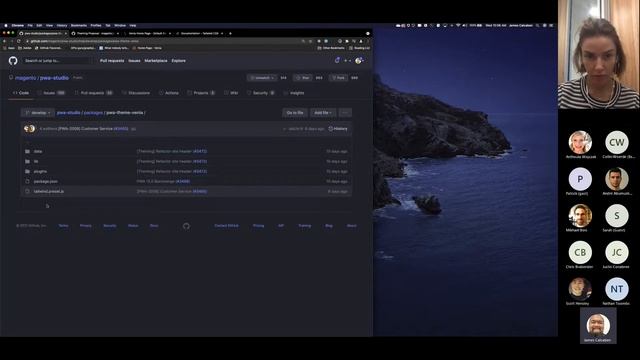This screenshot has height=360, width=640.
Task: Switch to the Projects tab
Action: click(x=201, y=93)
